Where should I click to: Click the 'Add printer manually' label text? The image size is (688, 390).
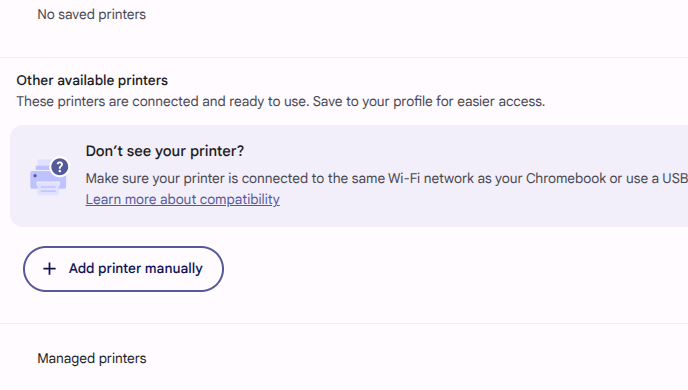136,268
